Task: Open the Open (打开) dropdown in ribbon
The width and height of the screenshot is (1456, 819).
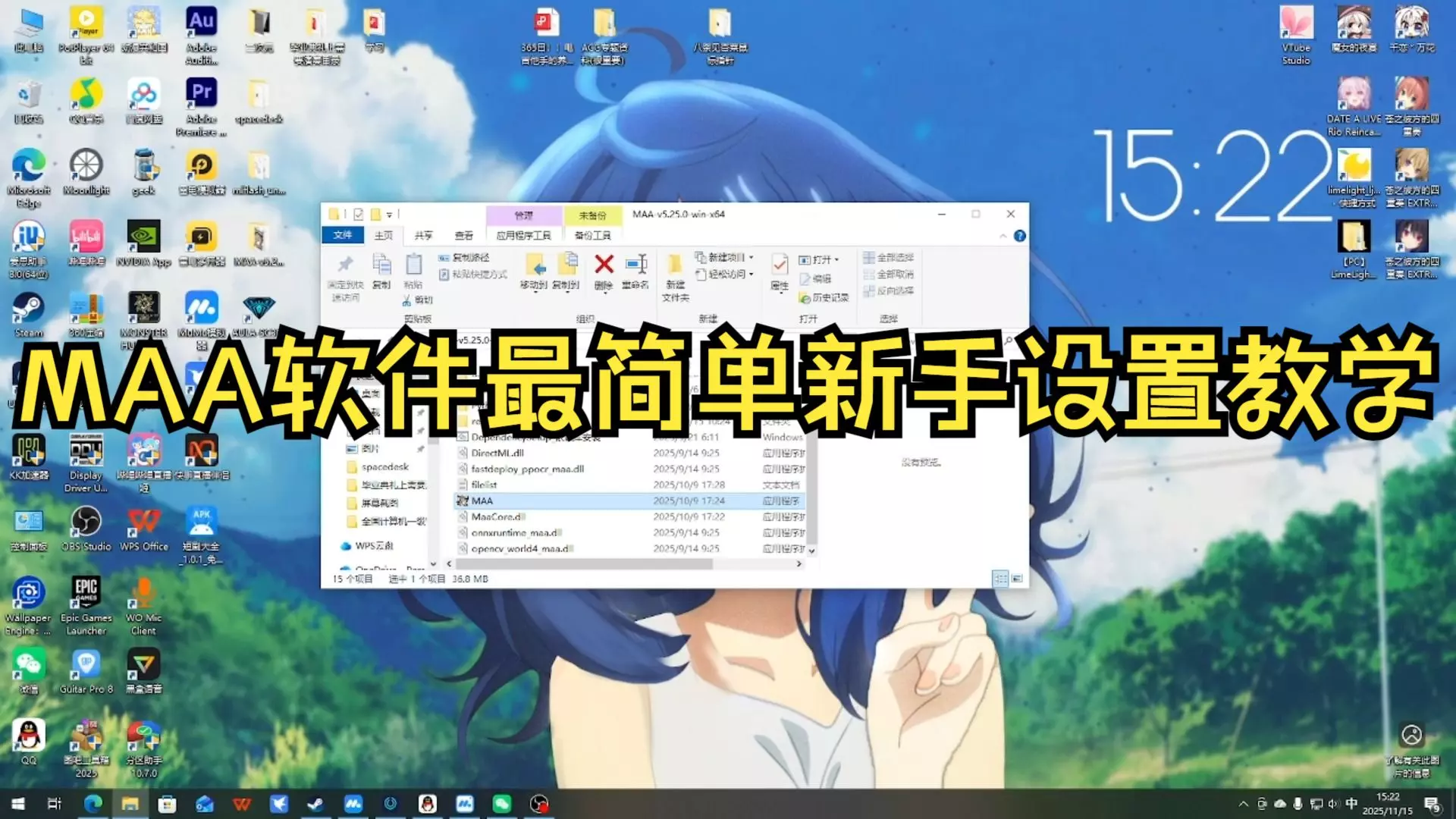Action: pyautogui.click(x=819, y=259)
